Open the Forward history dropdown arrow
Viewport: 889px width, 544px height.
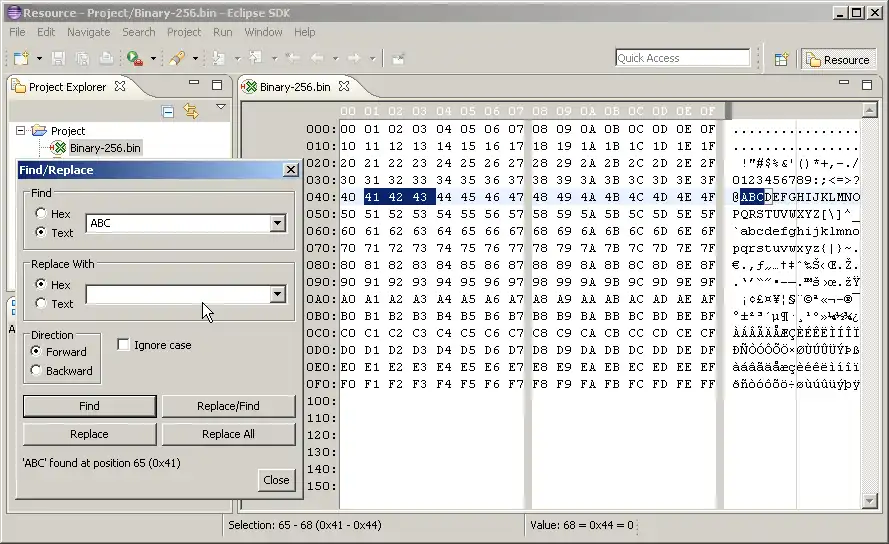tap(372, 58)
